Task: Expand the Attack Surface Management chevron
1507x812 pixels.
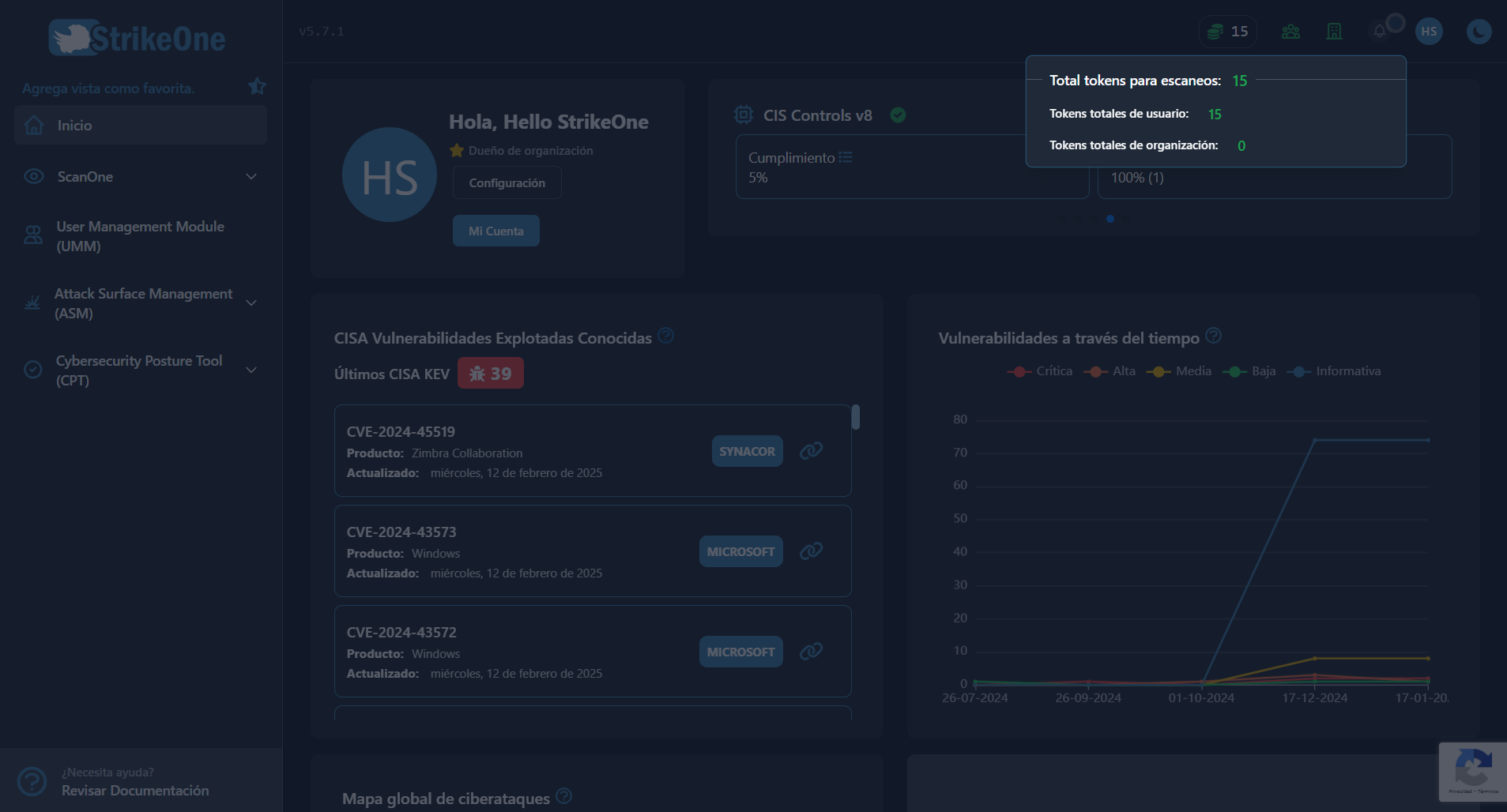Action: click(x=251, y=303)
